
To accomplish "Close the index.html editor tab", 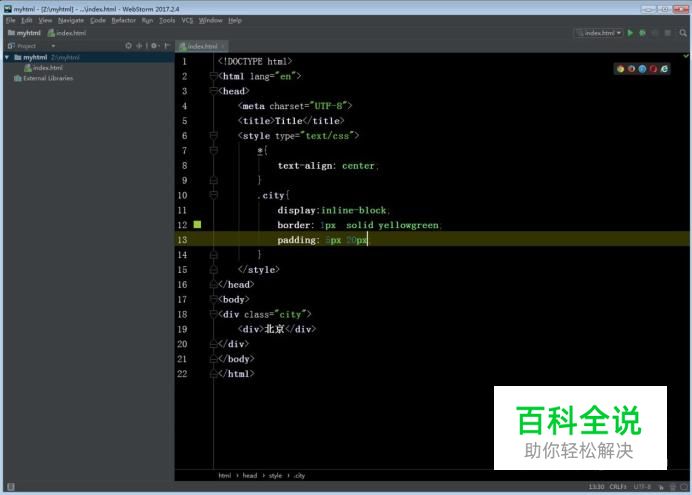I will pos(223,46).
